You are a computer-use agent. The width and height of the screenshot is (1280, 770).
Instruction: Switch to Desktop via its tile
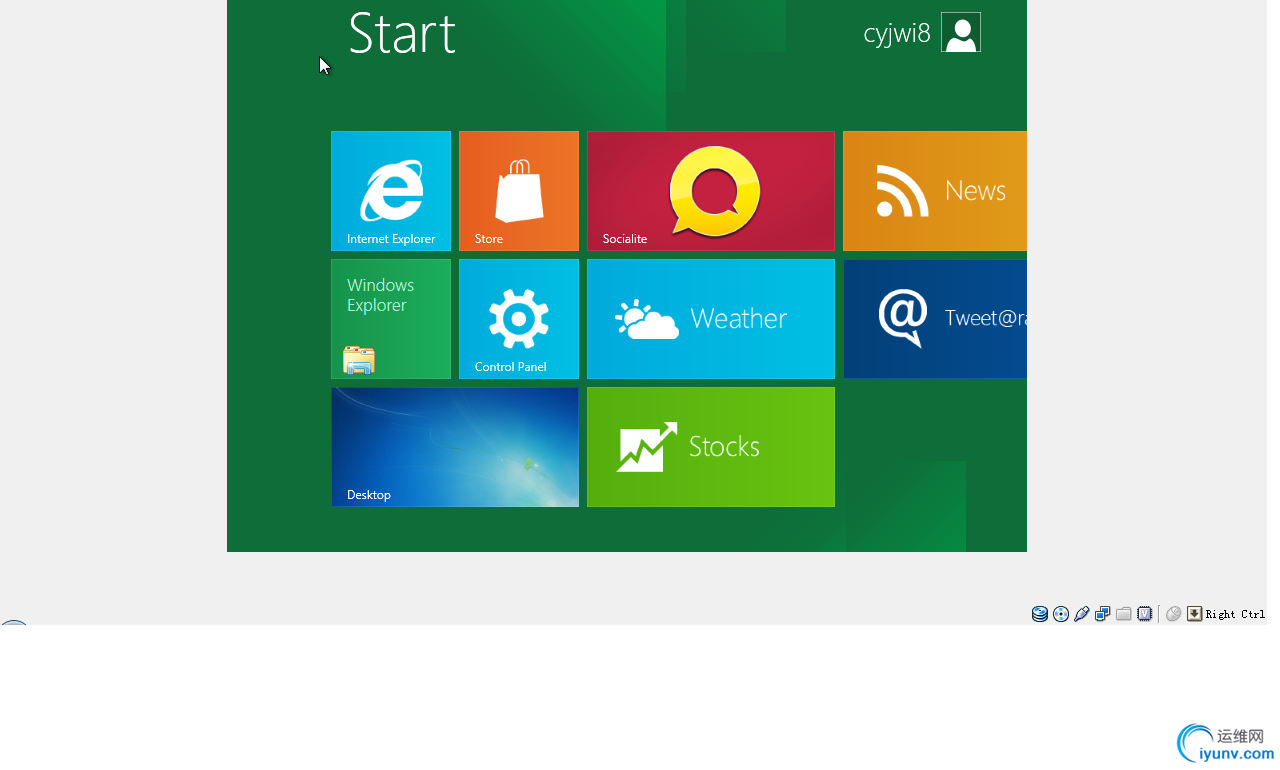(x=455, y=447)
